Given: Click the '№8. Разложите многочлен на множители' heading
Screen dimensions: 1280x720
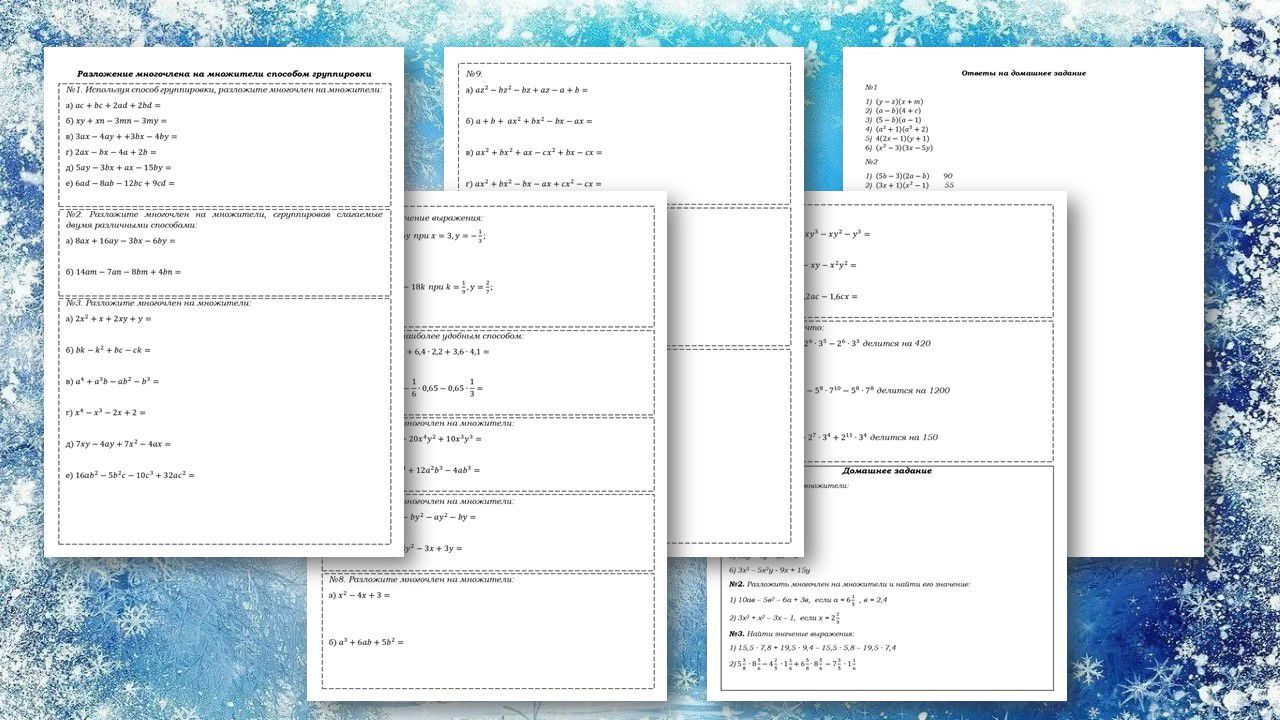Looking at the screenshot, I should pos(421,579).
